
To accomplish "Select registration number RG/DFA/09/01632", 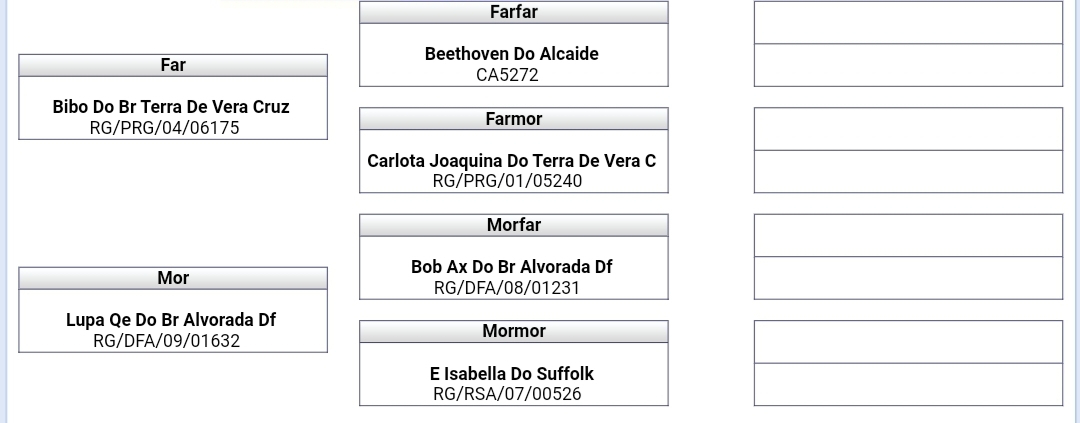I will 167,341.
